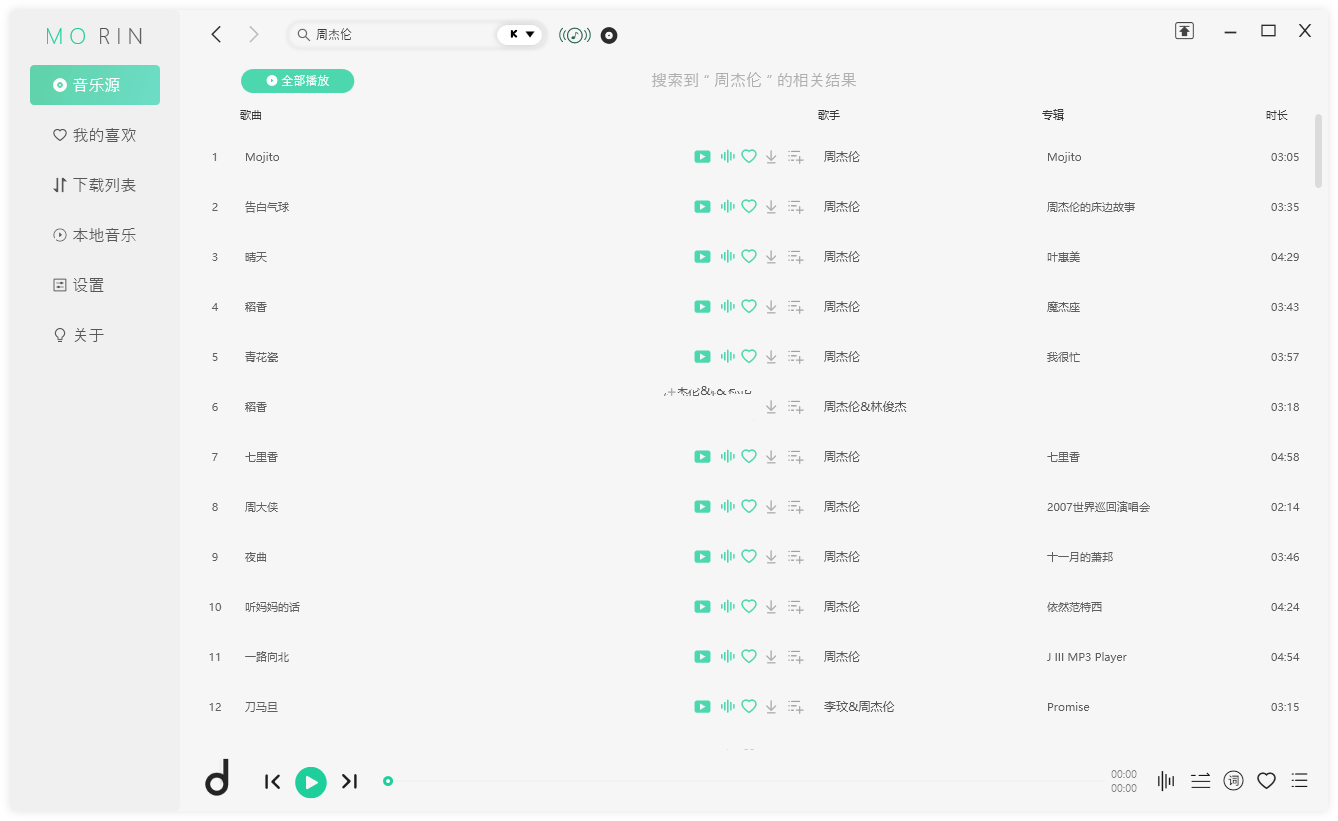Like the song Mojito
The width and height of the screenshot is (1338, 821).
click(x=749, y=157)
